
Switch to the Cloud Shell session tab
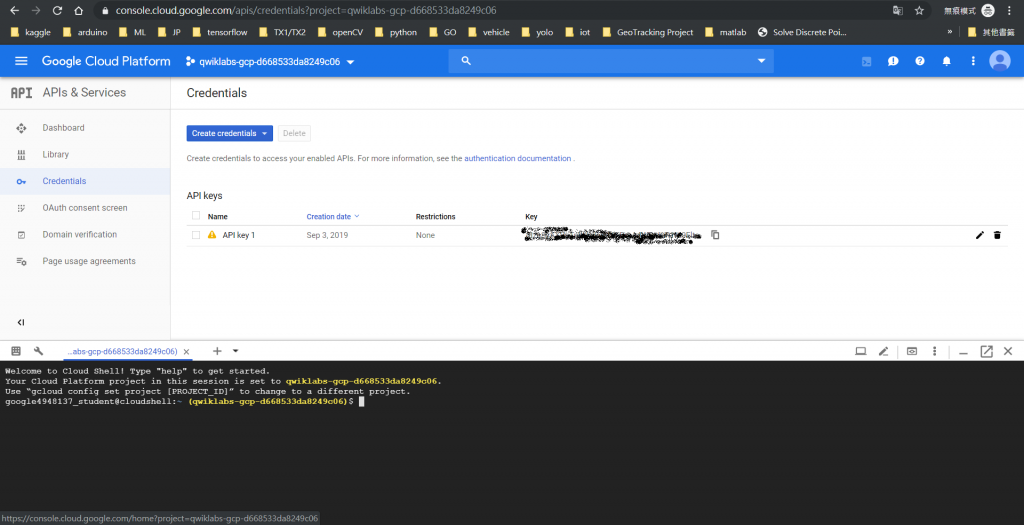click(x=122, y=351)
